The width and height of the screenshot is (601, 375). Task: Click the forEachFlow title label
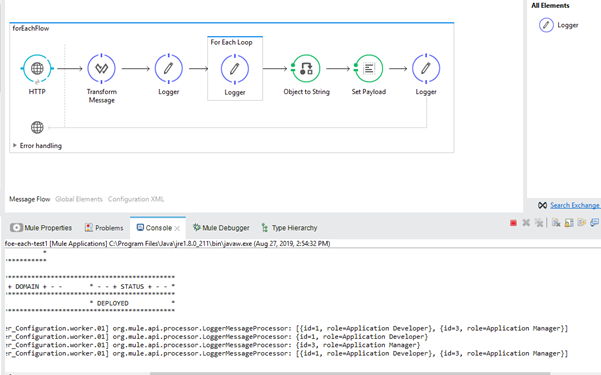point(31,28)
